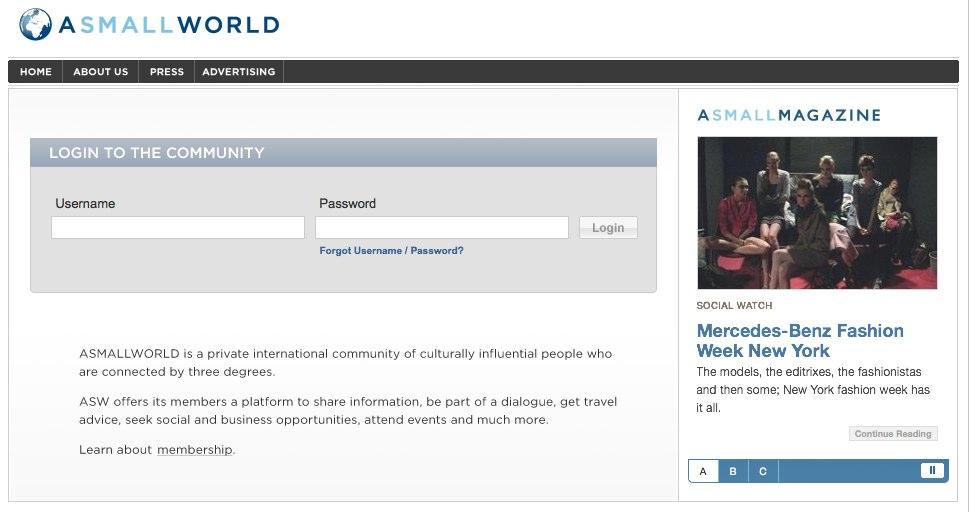Open Mercedes-Benz Fashion Week New York article
This screenshot has width=969, height=512.
click(x=799, y=340)
